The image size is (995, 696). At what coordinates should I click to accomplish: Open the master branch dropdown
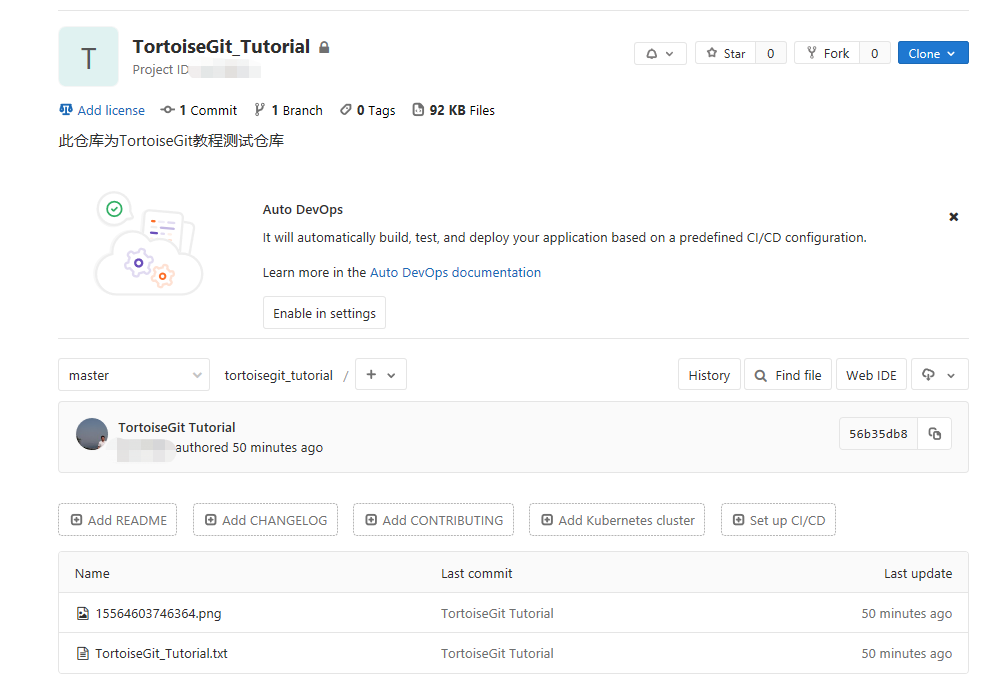133,375
